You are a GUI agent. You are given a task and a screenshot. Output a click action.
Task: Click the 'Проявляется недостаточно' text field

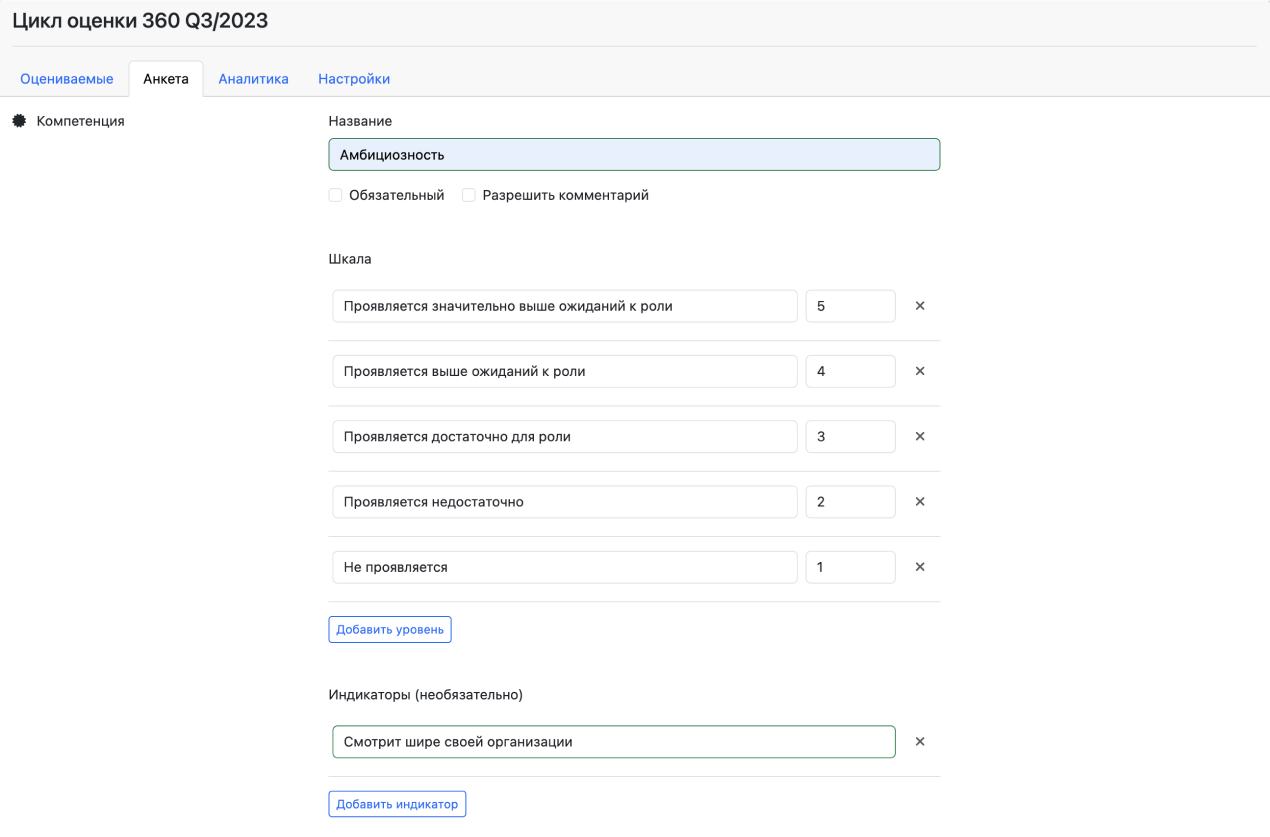pos(565,502)
